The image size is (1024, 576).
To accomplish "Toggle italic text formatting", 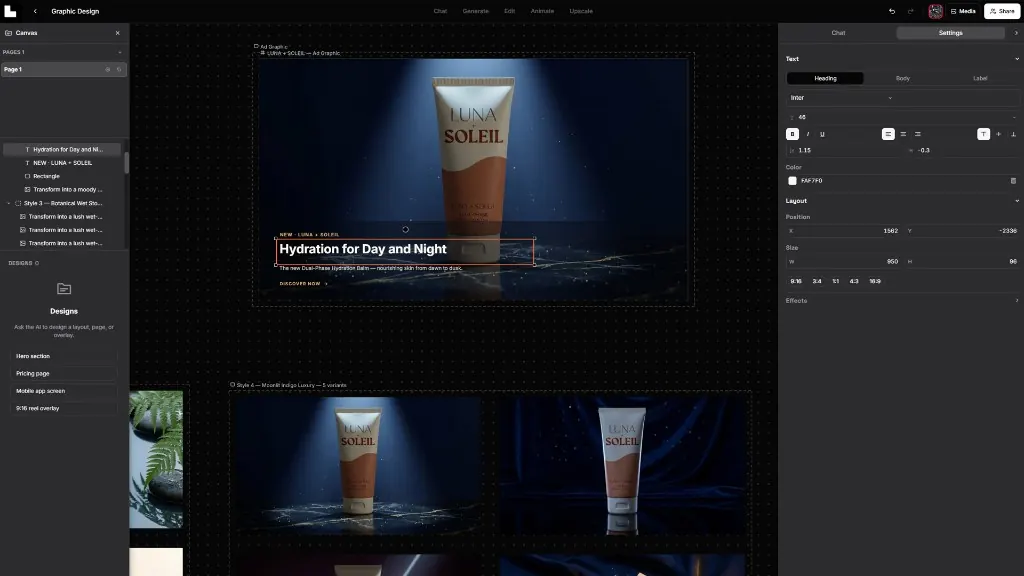I will point(808,134).
